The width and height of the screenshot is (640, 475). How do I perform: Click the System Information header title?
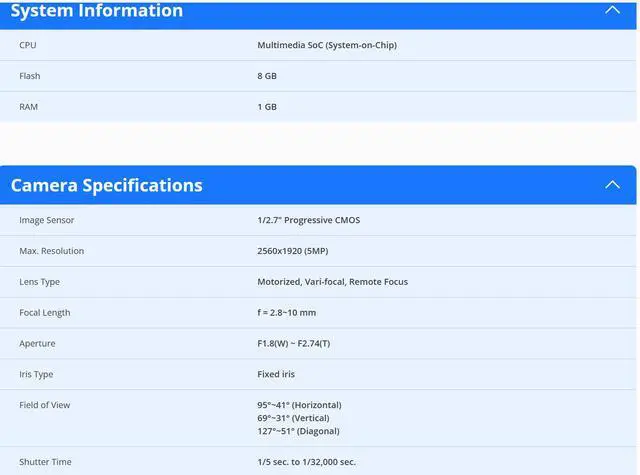coord(97,11)
